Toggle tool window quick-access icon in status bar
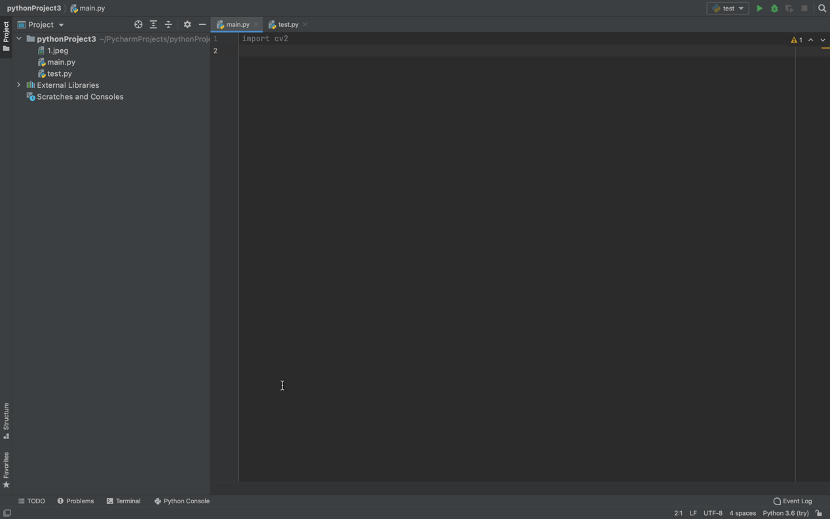 (7, 513)
